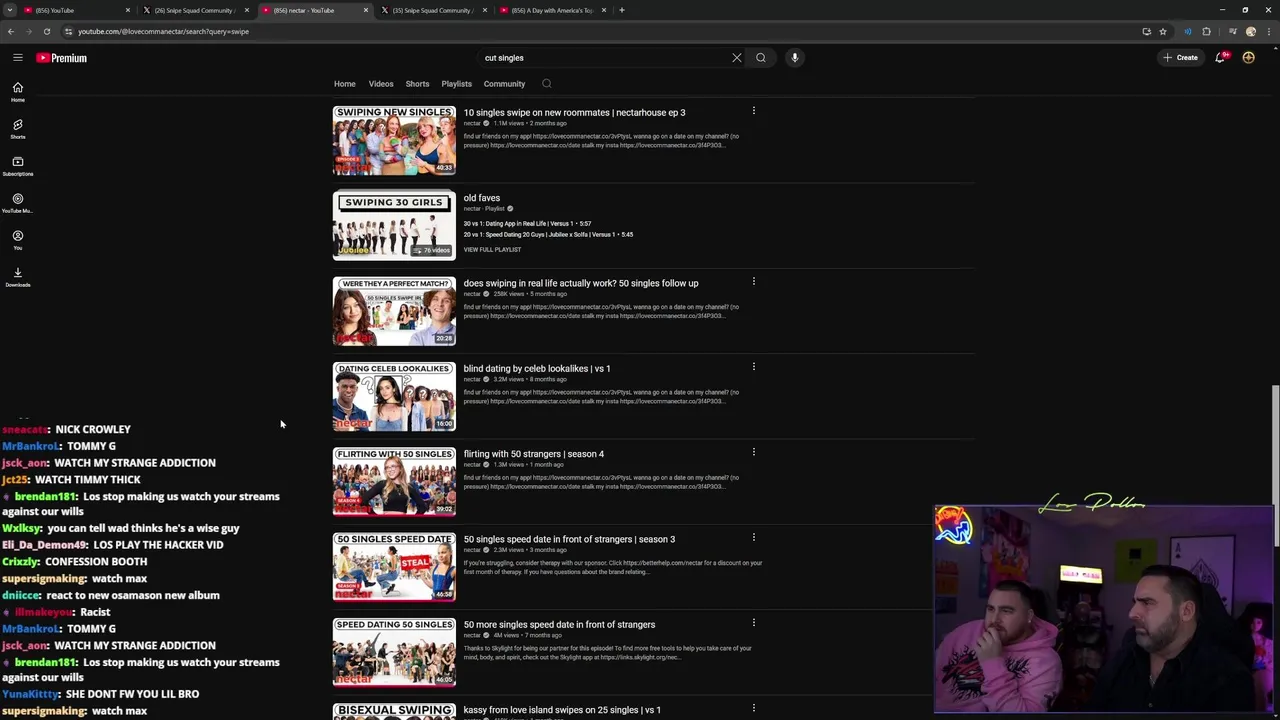Click the search magnifier button
Viewport: 1280px width, 720px height.
coord(761,58)
